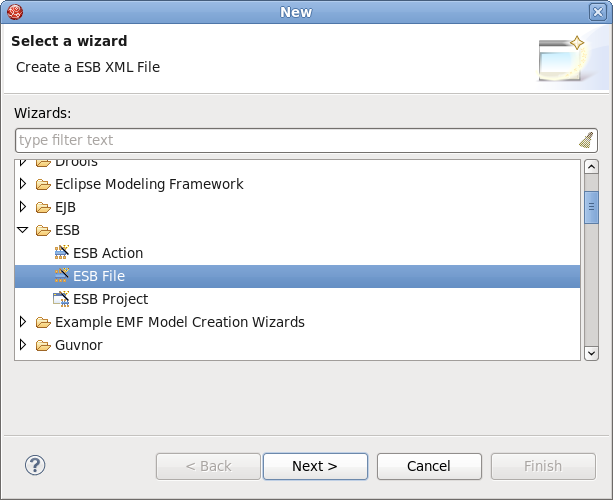The width and height of the screenshot is (613, 500).
Task: Click the scroll down arrow of the wizards list
Action: [591, 352]
